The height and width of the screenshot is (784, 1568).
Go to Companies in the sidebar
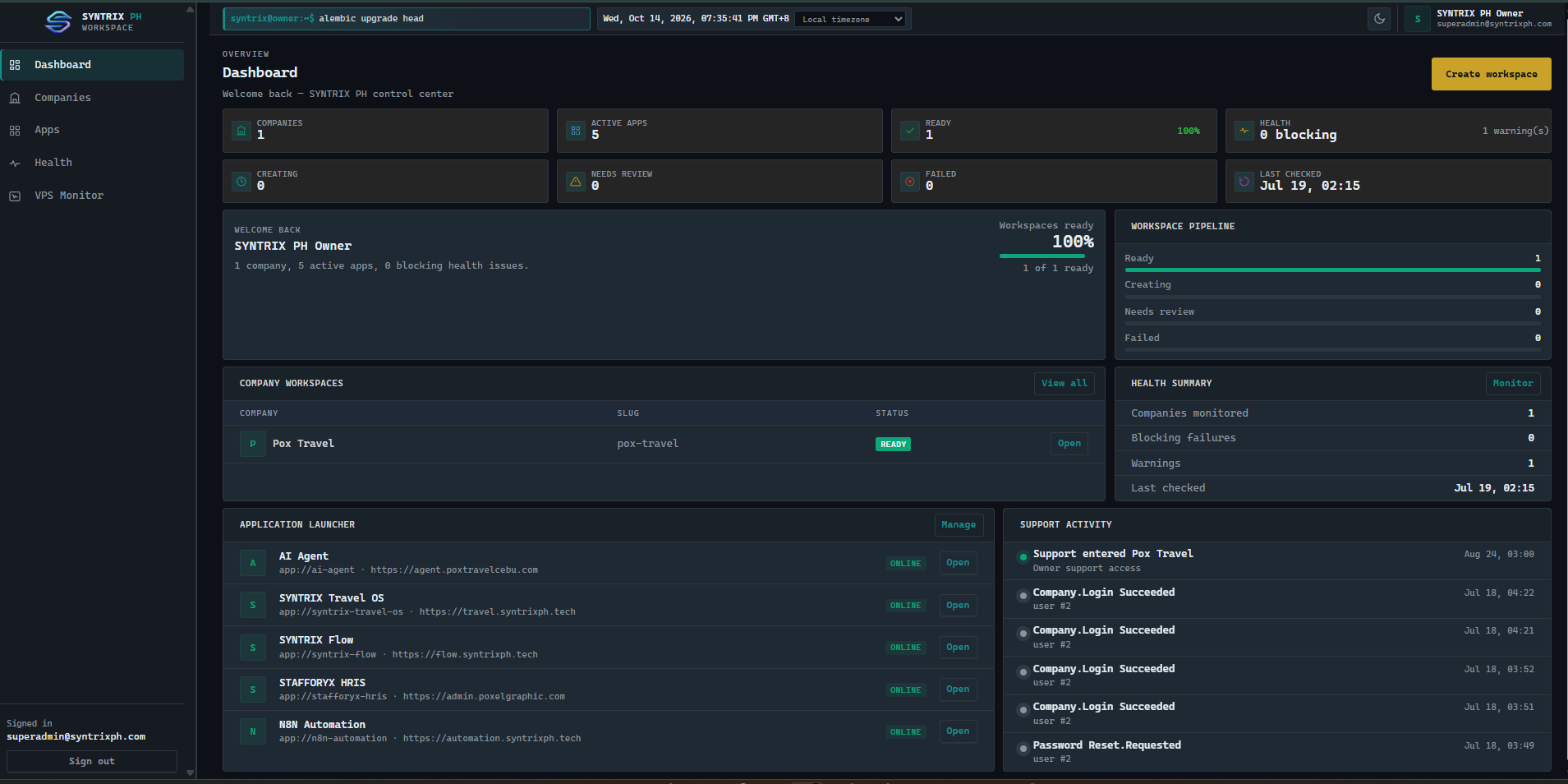click(92, 98)
